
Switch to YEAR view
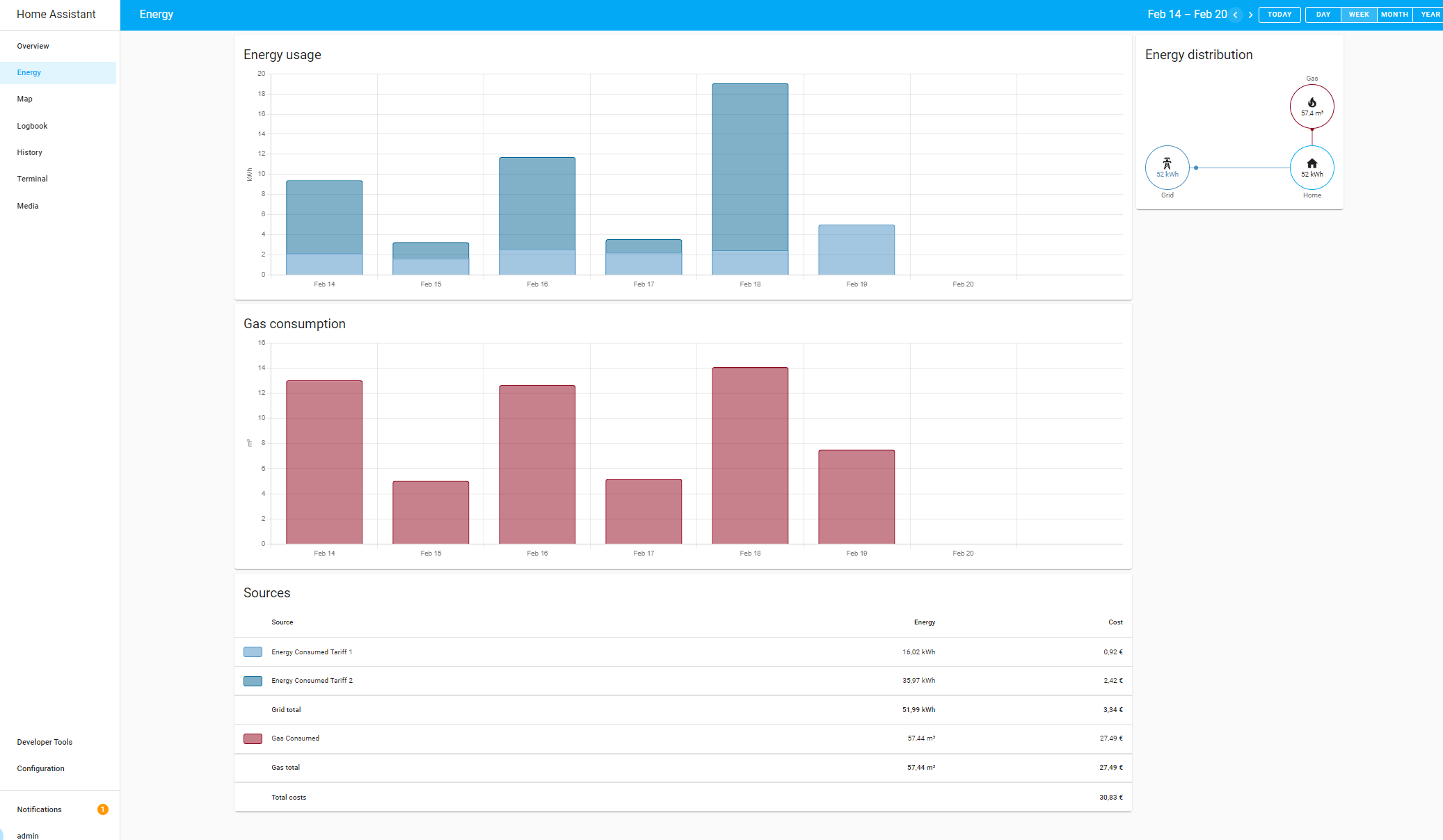(1431, 14)
